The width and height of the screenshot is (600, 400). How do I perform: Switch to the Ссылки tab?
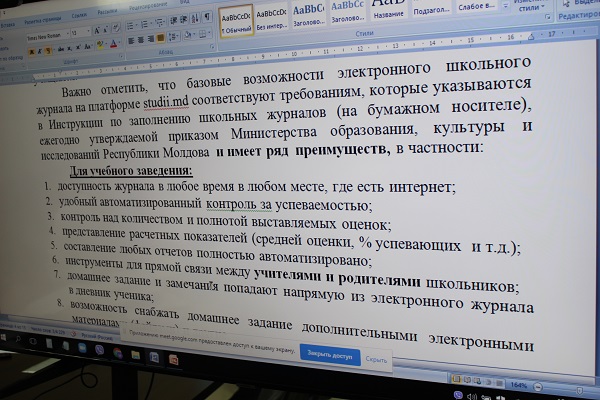coord(79,16)
